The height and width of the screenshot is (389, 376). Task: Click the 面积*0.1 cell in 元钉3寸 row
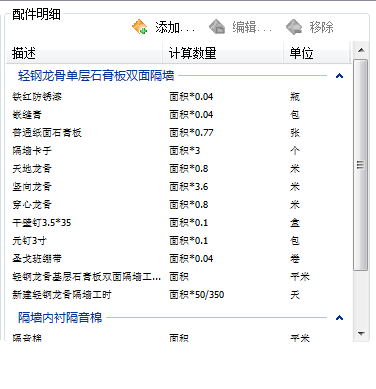coord(189,241)
